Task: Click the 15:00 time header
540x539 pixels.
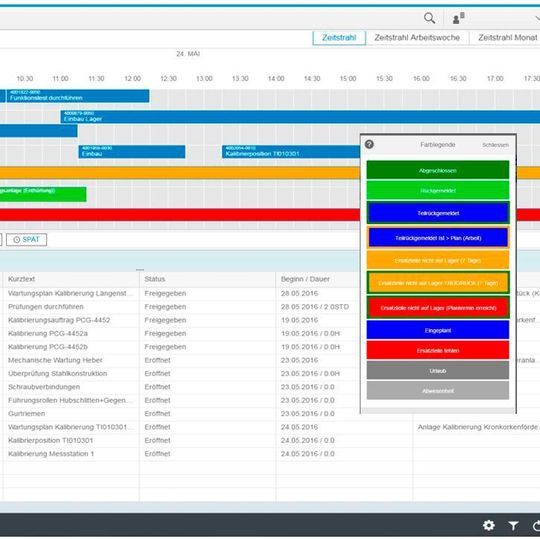Action: click(348, 79)
